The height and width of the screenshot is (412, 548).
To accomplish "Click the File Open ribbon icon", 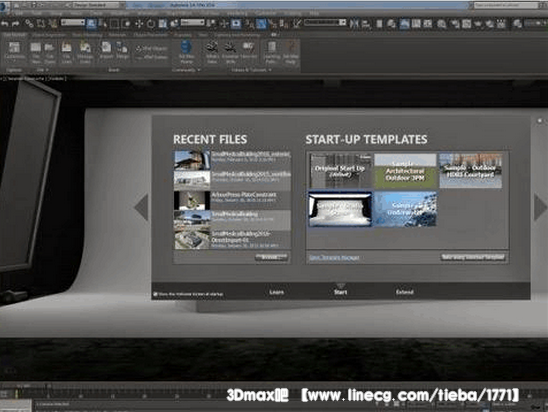I will 50,52.
